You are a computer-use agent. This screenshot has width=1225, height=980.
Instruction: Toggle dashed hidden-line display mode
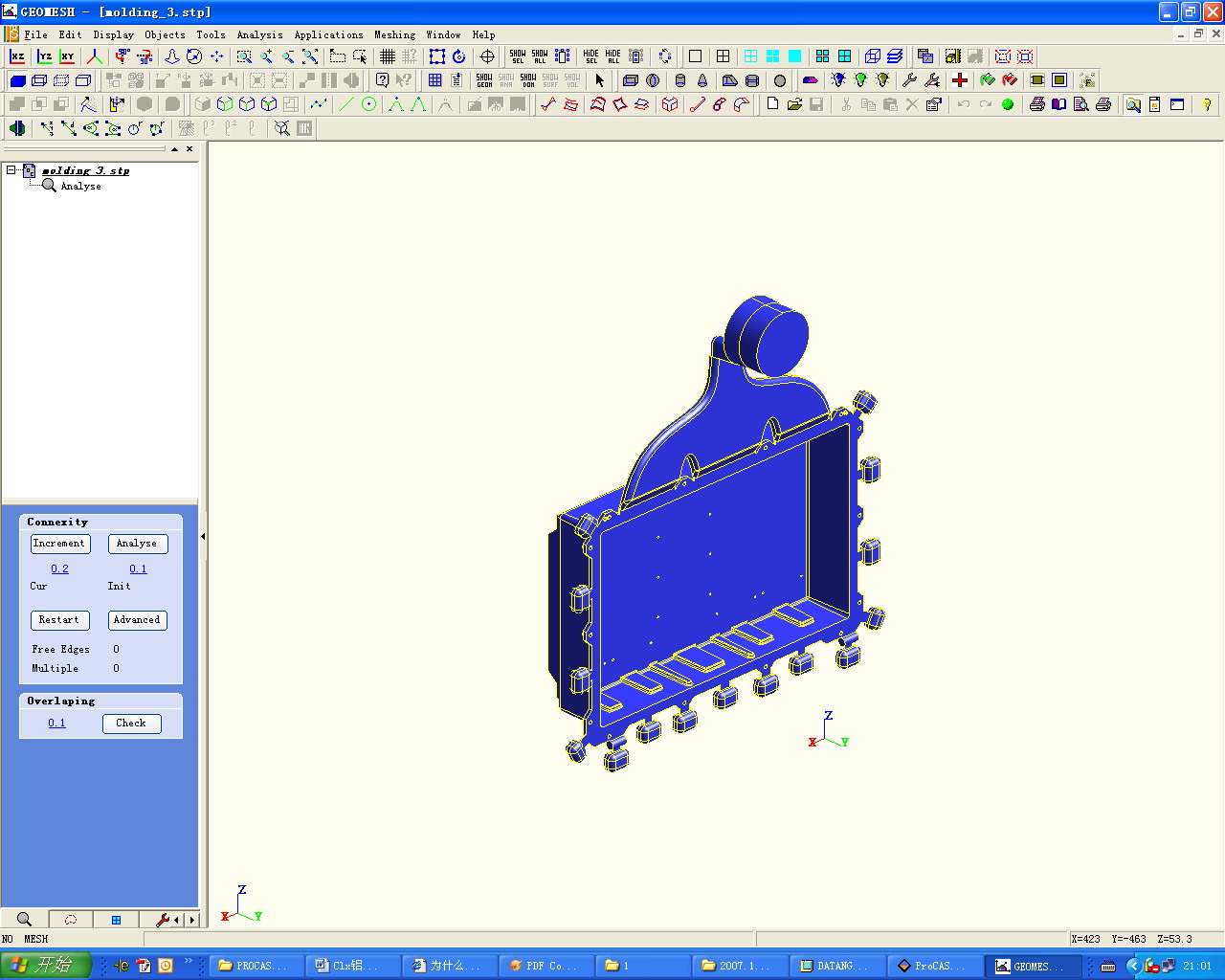[61, 80]
